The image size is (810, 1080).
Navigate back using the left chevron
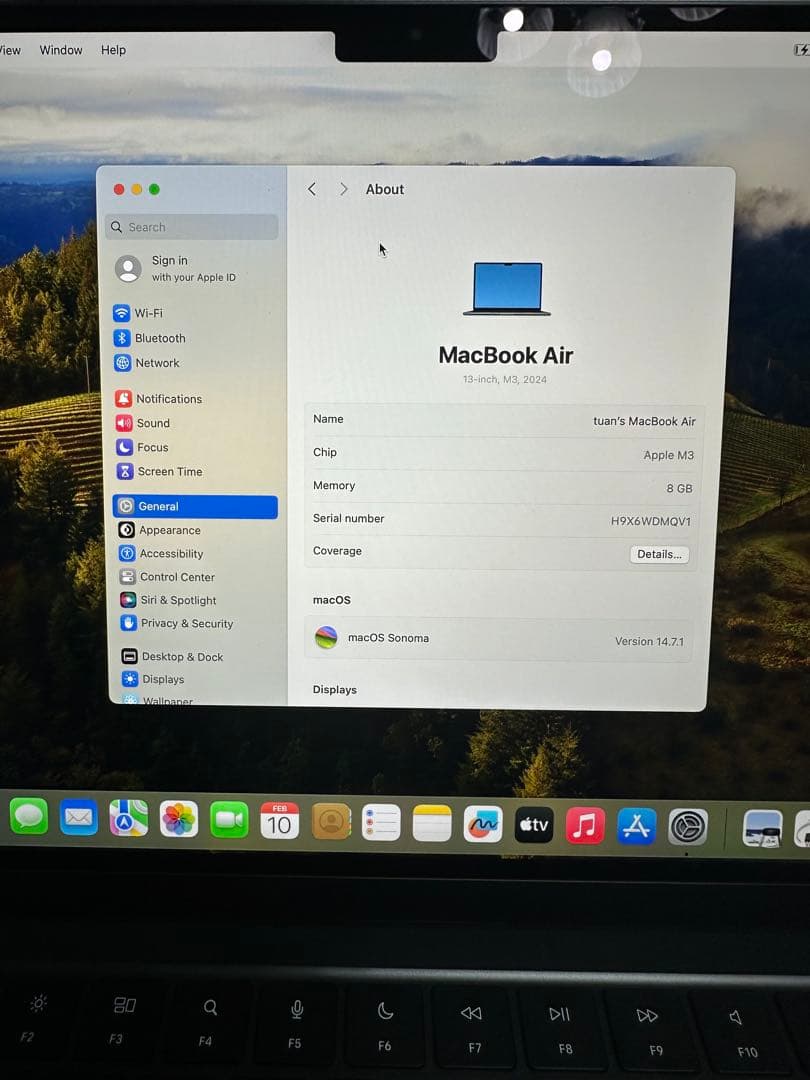311,189
